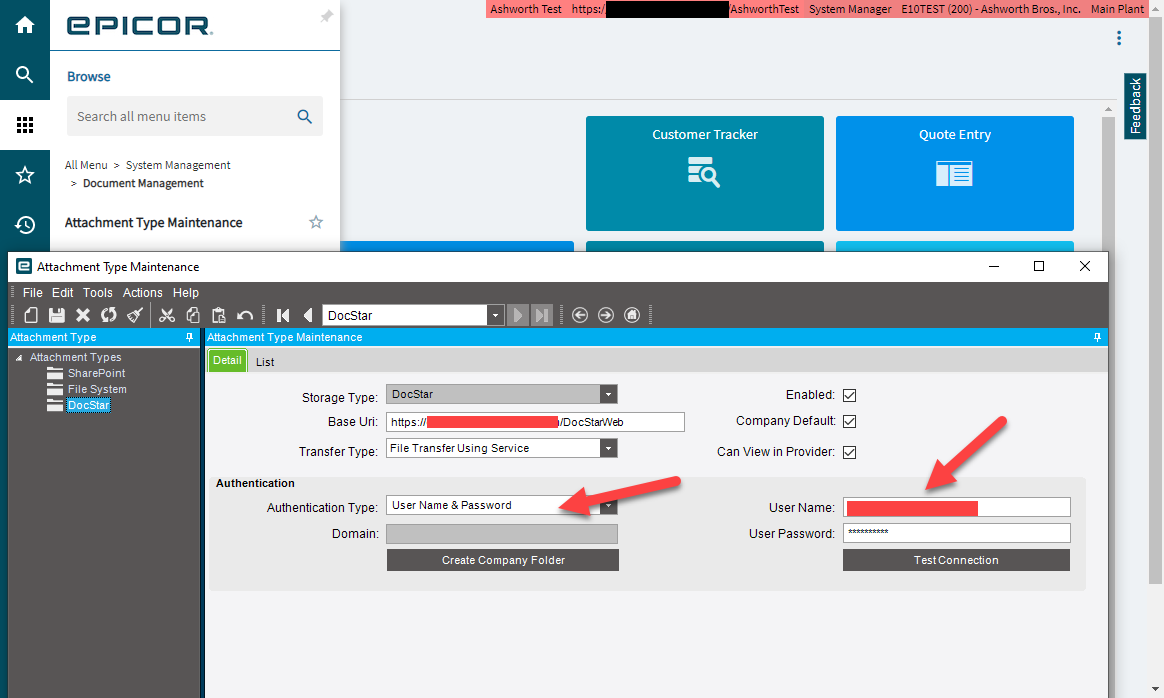This screenshot has width=1164, height=698.
Task: Open the Actions menu
Action: 143,293
